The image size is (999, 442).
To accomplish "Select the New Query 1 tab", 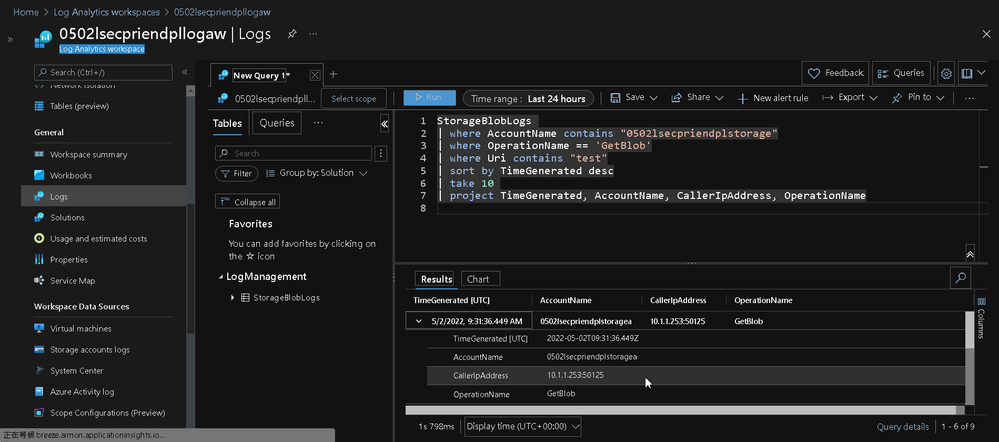I will [259, 75].
